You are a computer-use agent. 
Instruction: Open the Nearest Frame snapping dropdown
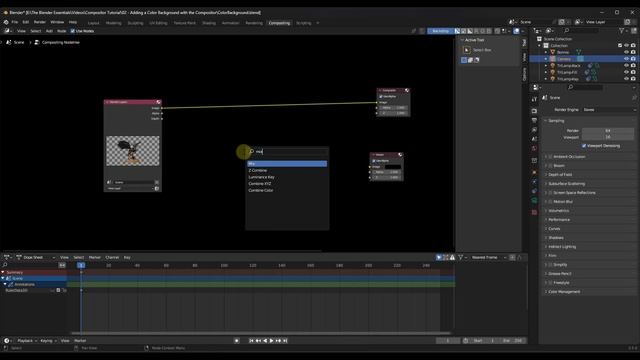click(x=487, y=258)
